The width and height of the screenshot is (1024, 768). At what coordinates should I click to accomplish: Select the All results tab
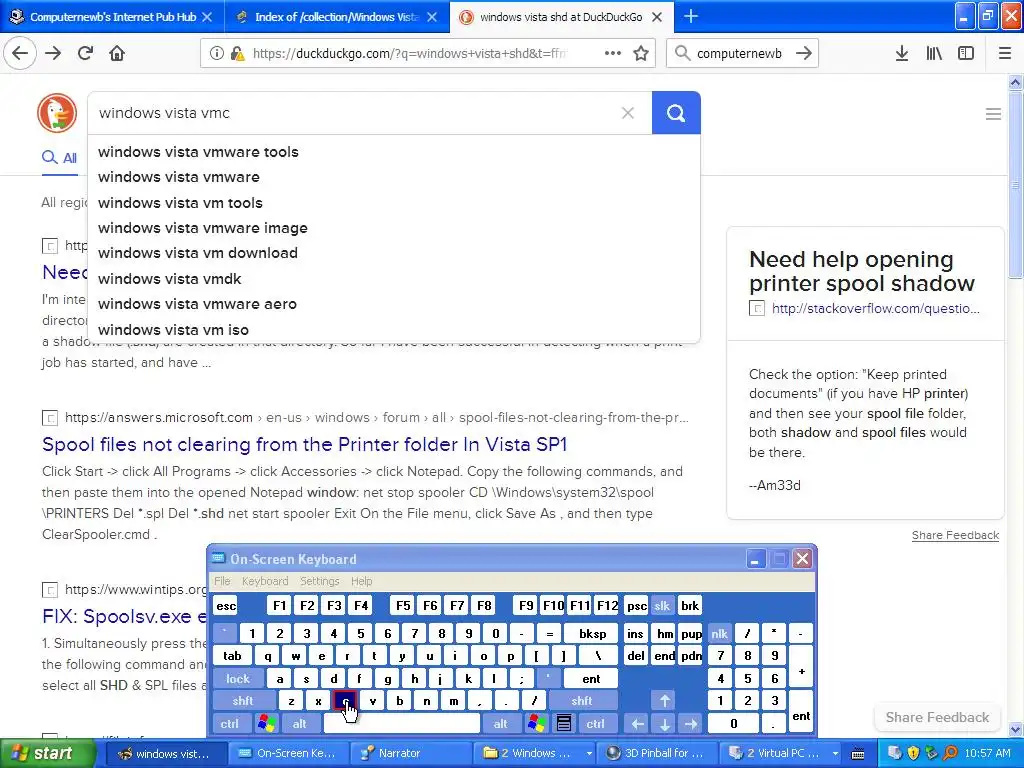point(59,158)
